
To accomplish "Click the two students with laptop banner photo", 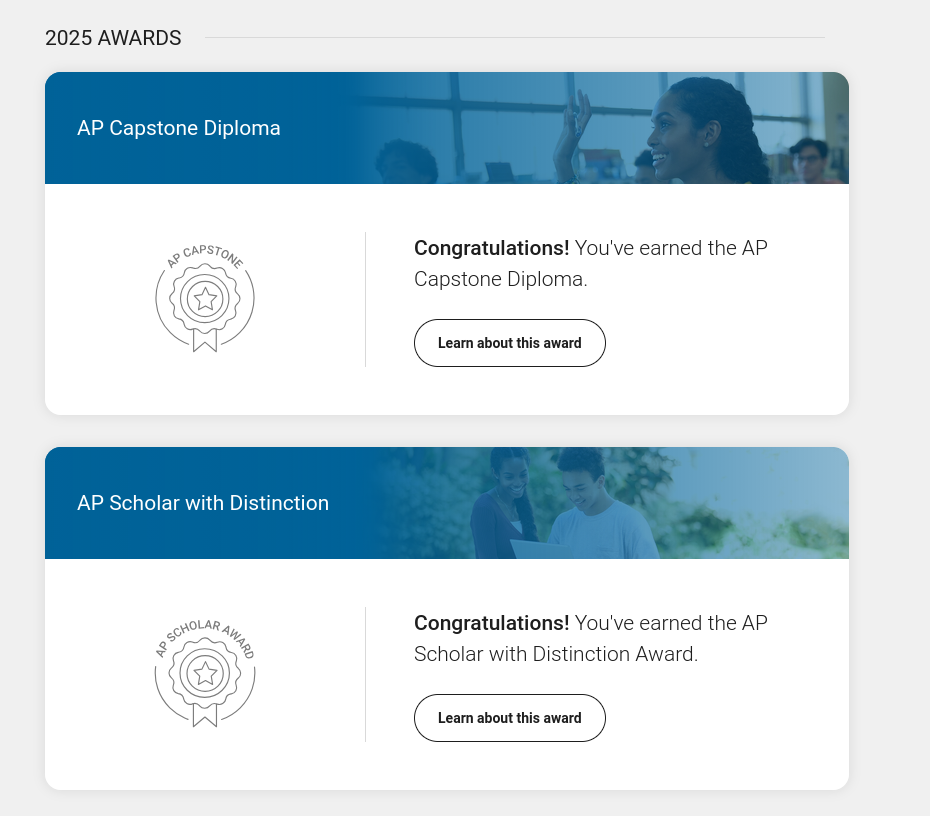I will [x=611, y=503].
